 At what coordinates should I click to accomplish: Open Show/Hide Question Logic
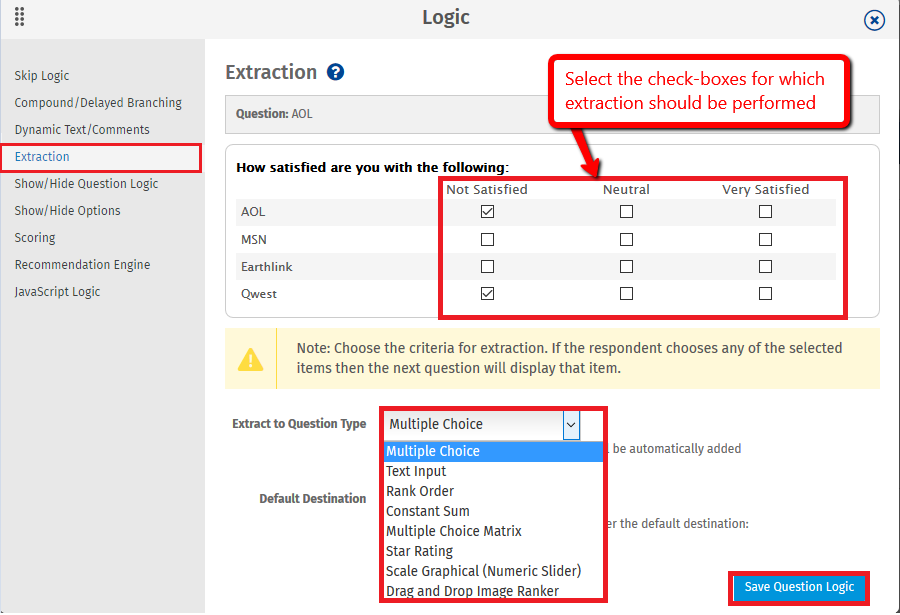click(88, 184)
